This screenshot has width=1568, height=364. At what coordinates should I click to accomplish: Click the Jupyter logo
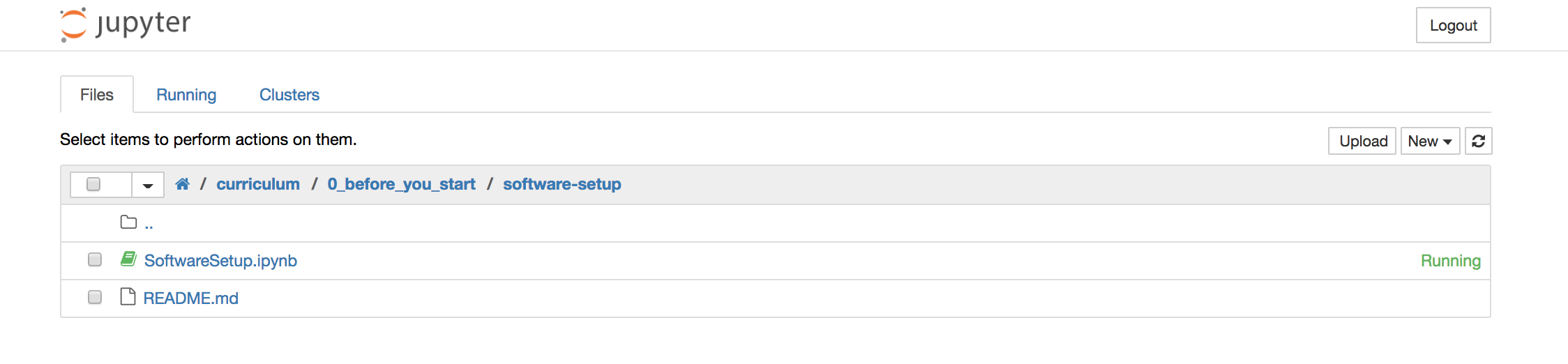[x=126, y=25]
